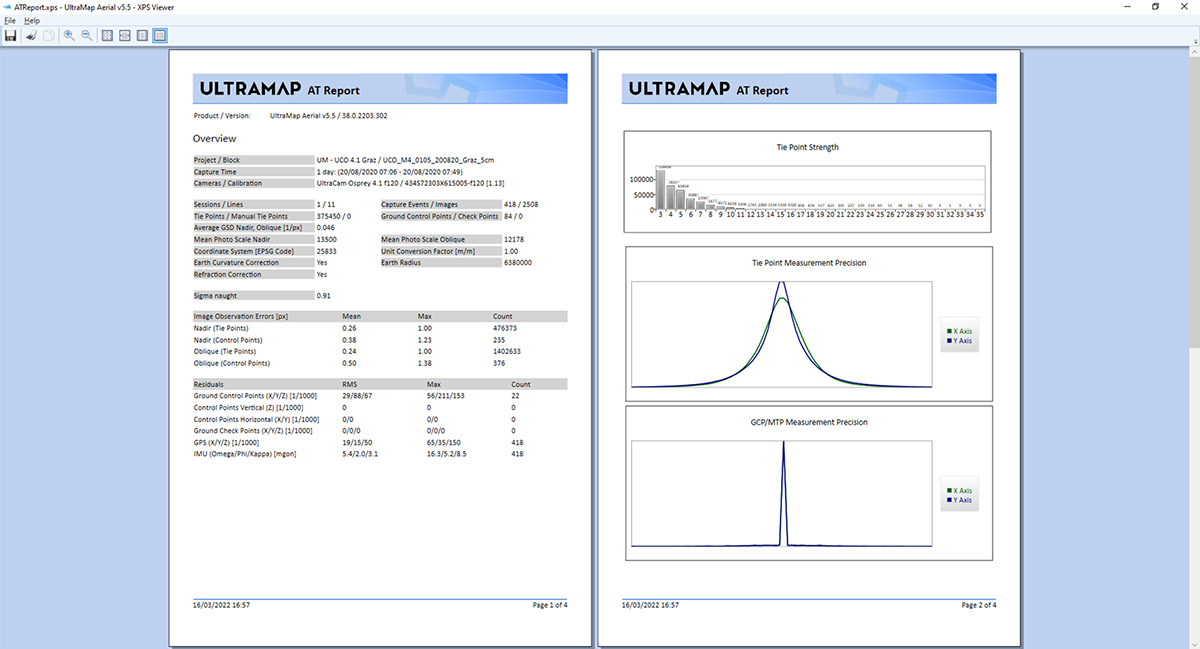
Task: Print the AT report document
Action: click(31, 35)
